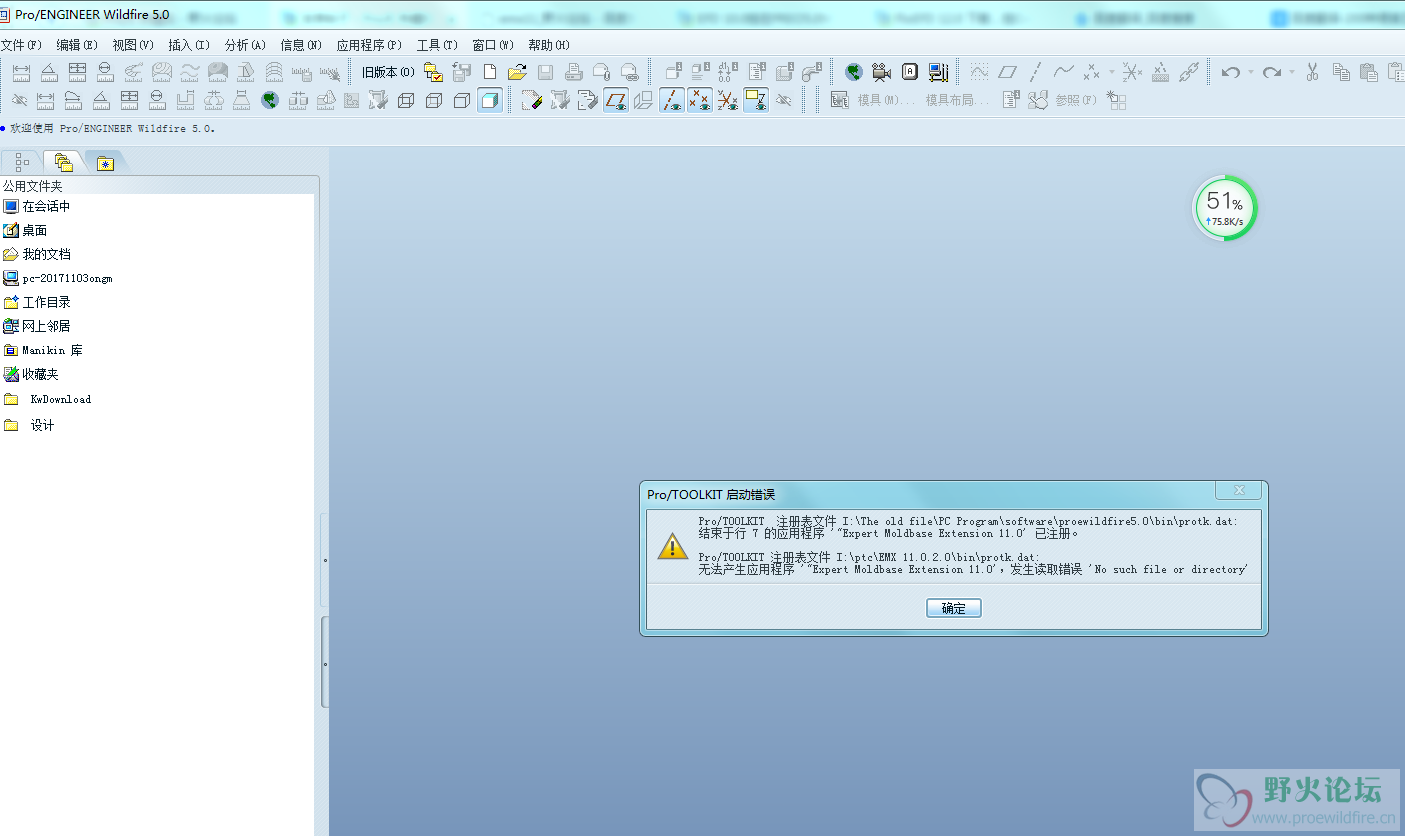
Task: Redo the last undone action
Action: pos(1272,72)
